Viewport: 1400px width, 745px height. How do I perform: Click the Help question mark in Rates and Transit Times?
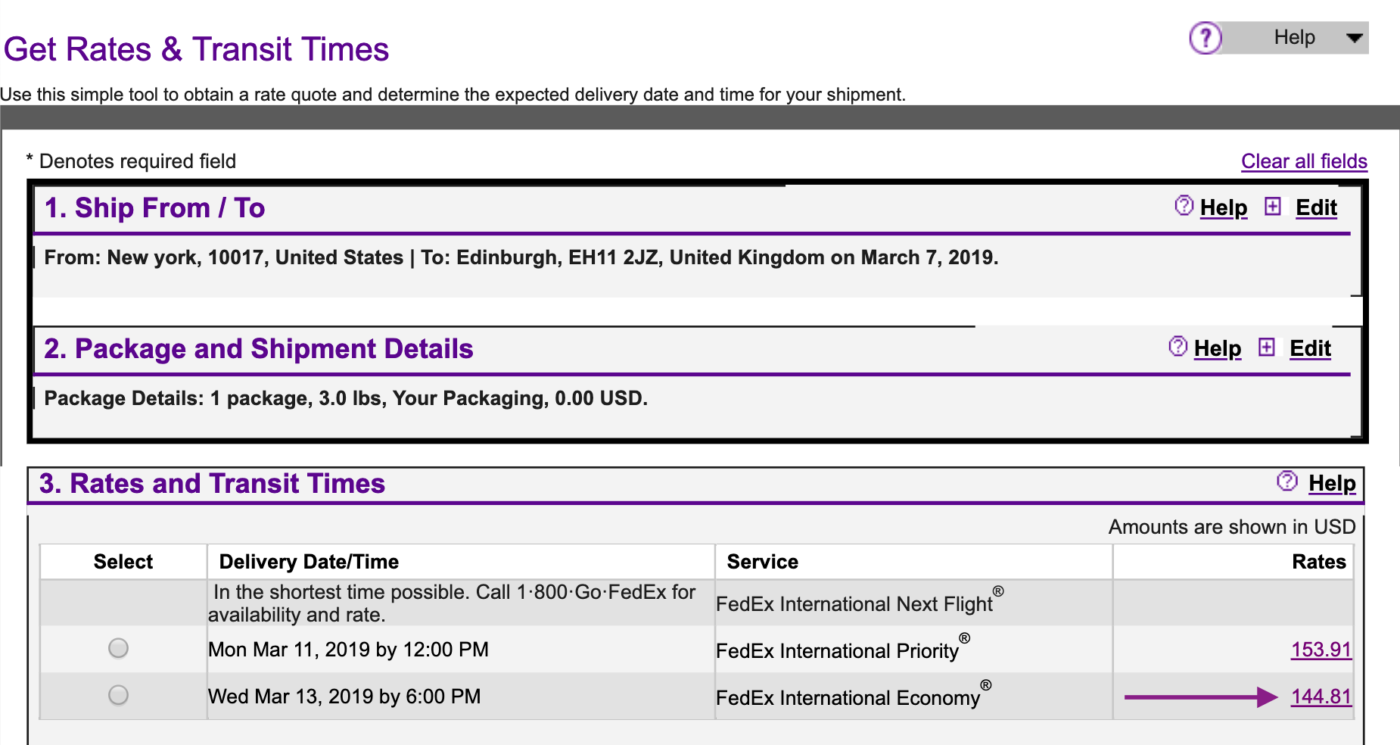pyautogui.click(x=1288, y=483)
